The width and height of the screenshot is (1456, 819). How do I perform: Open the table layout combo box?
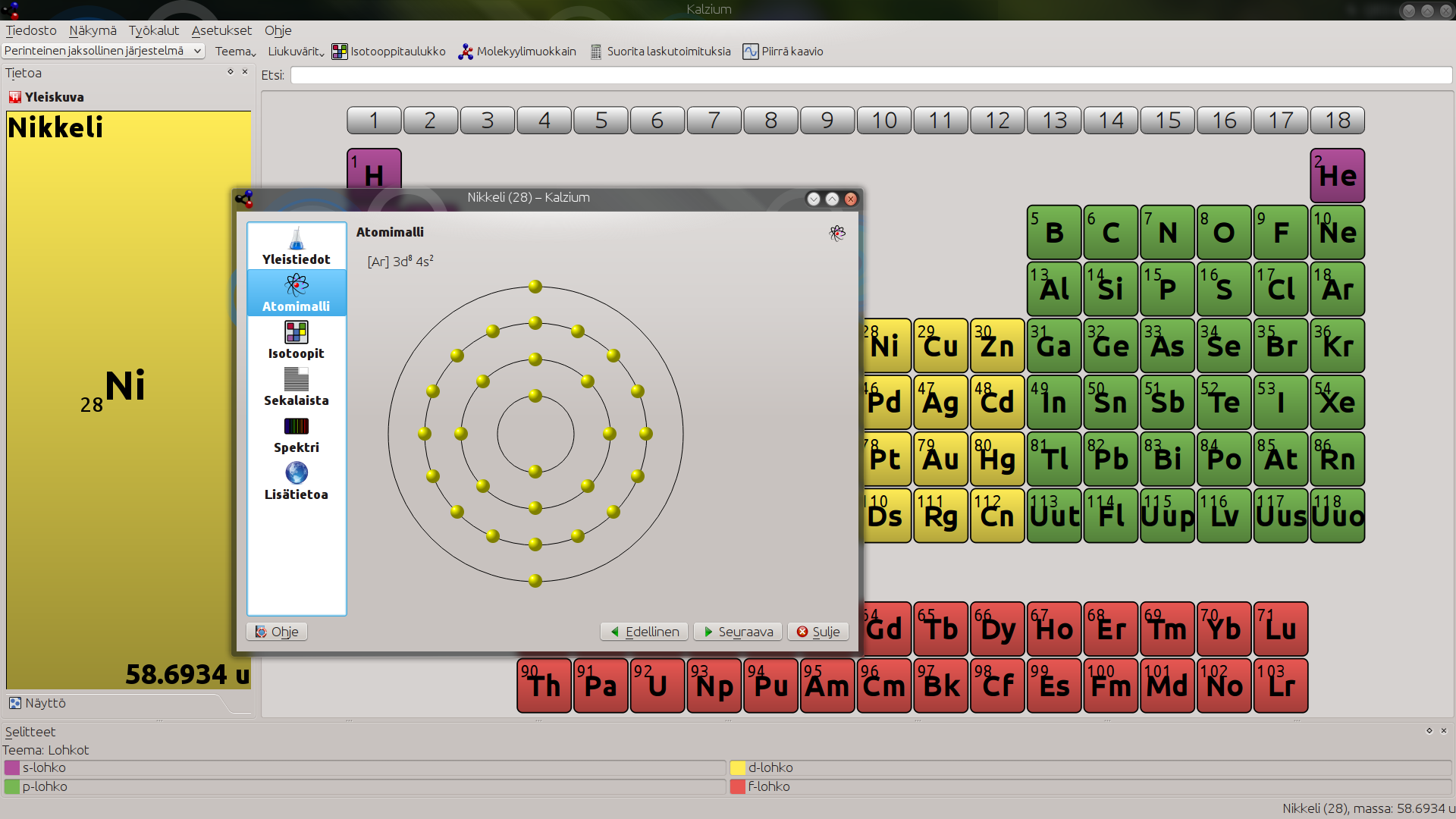[x=103, y=51]
